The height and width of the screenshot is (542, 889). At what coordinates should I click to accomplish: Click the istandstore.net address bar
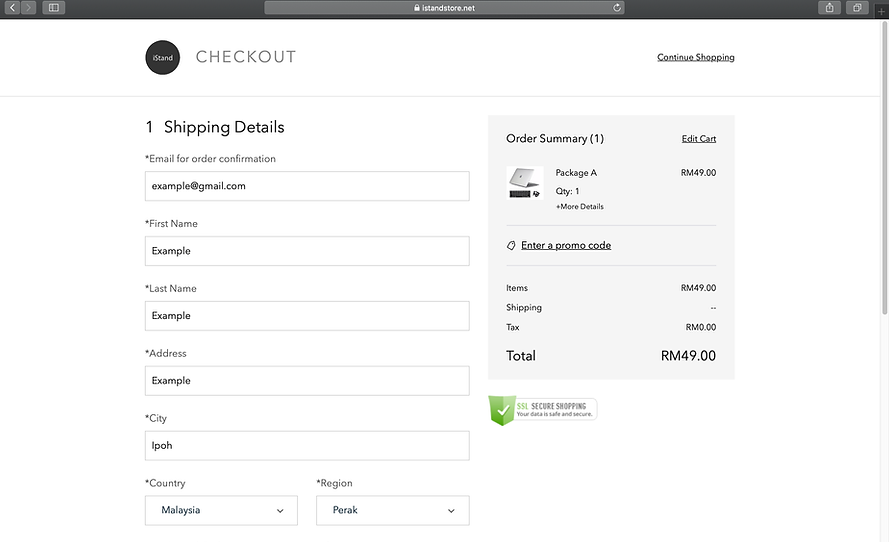[x=444, y=8]
